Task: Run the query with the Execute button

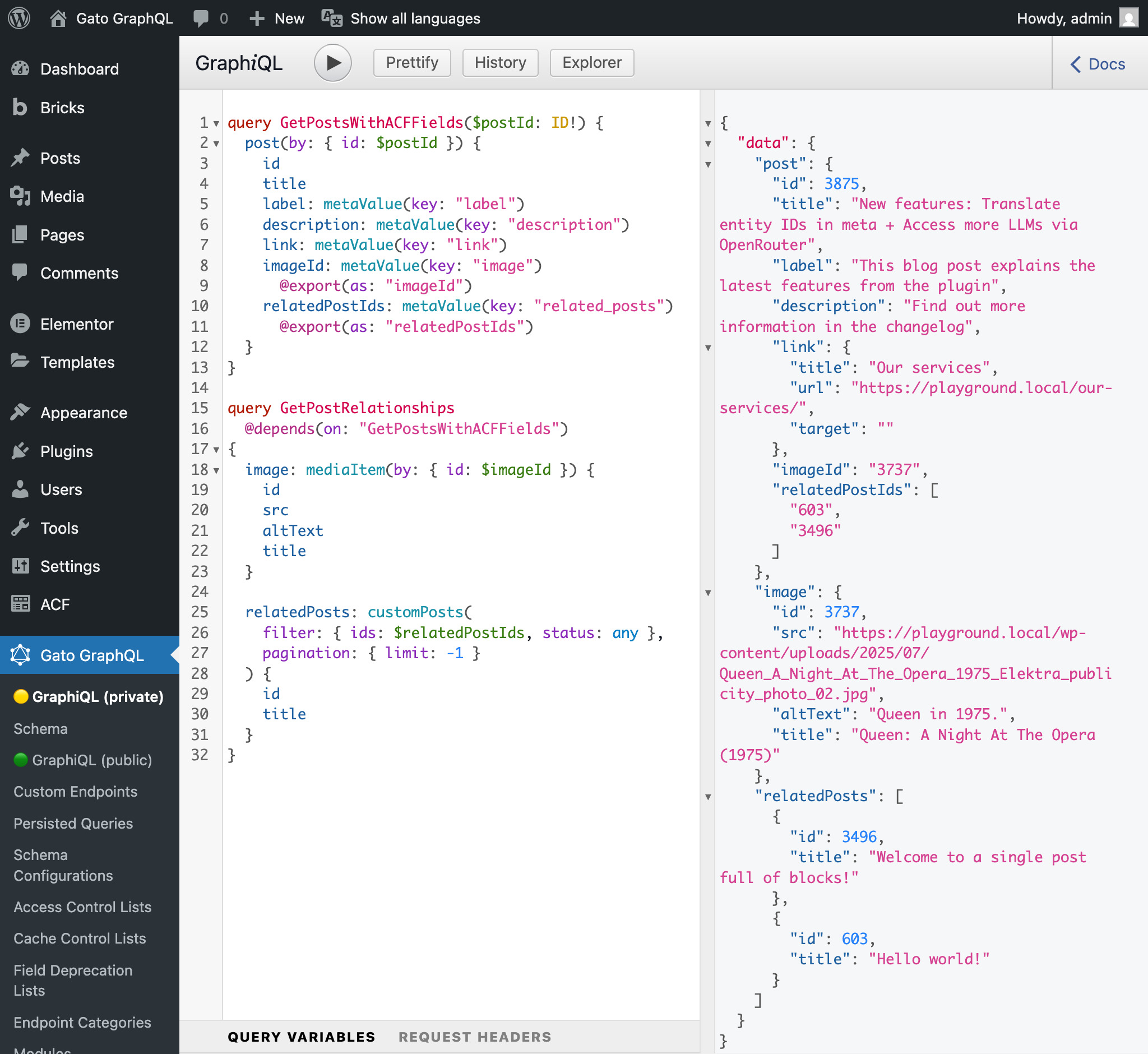Action: click(332, 63)
